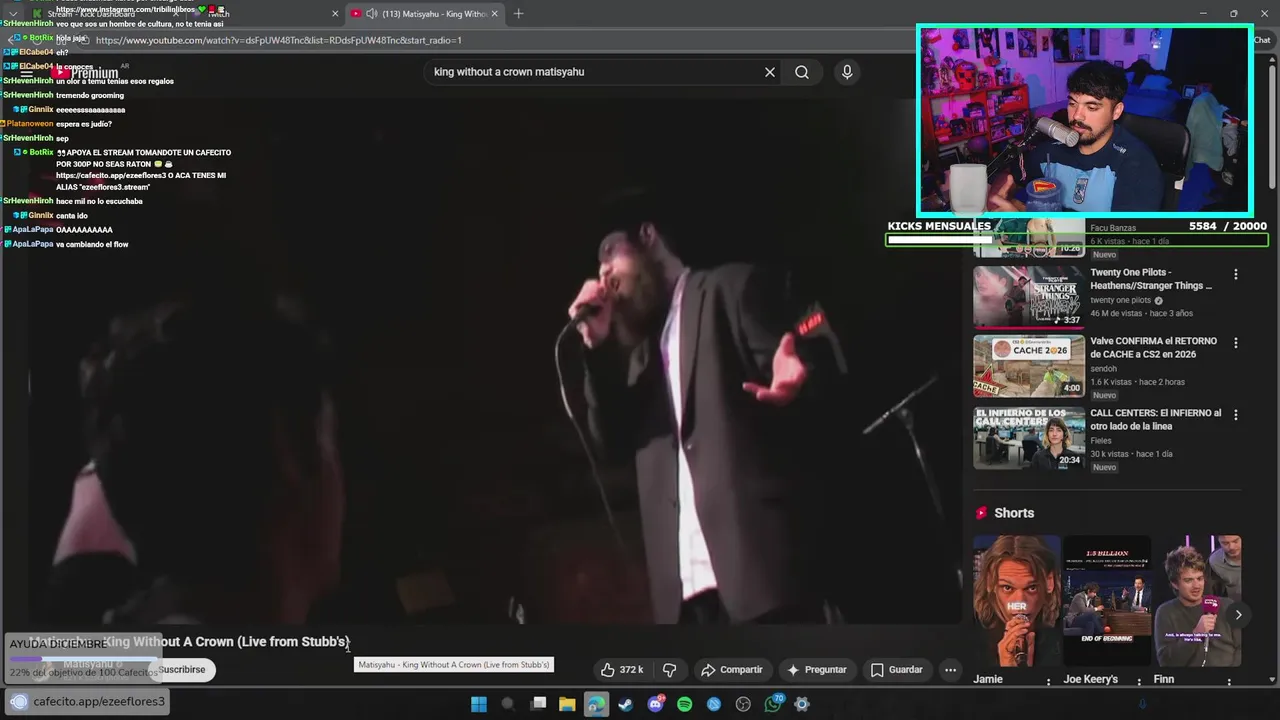Open the sendoh channel link
The width and height of the screenshot is (1280, 720).
tap(1104, 369)
